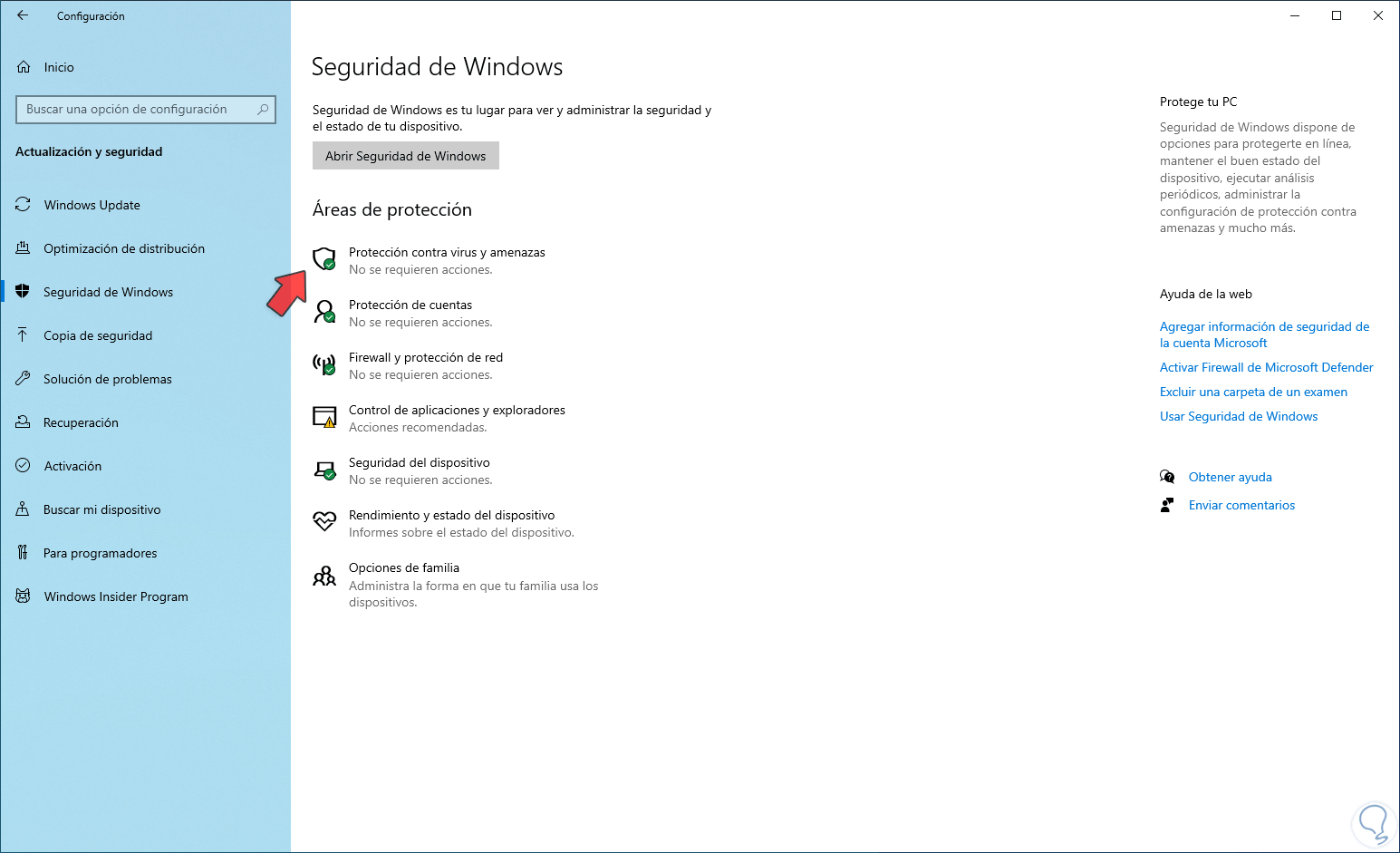This screenshot has width=1400, height=853.
Task: Open Seguridad del dispositivo area
Action: [x=420, y=462]
